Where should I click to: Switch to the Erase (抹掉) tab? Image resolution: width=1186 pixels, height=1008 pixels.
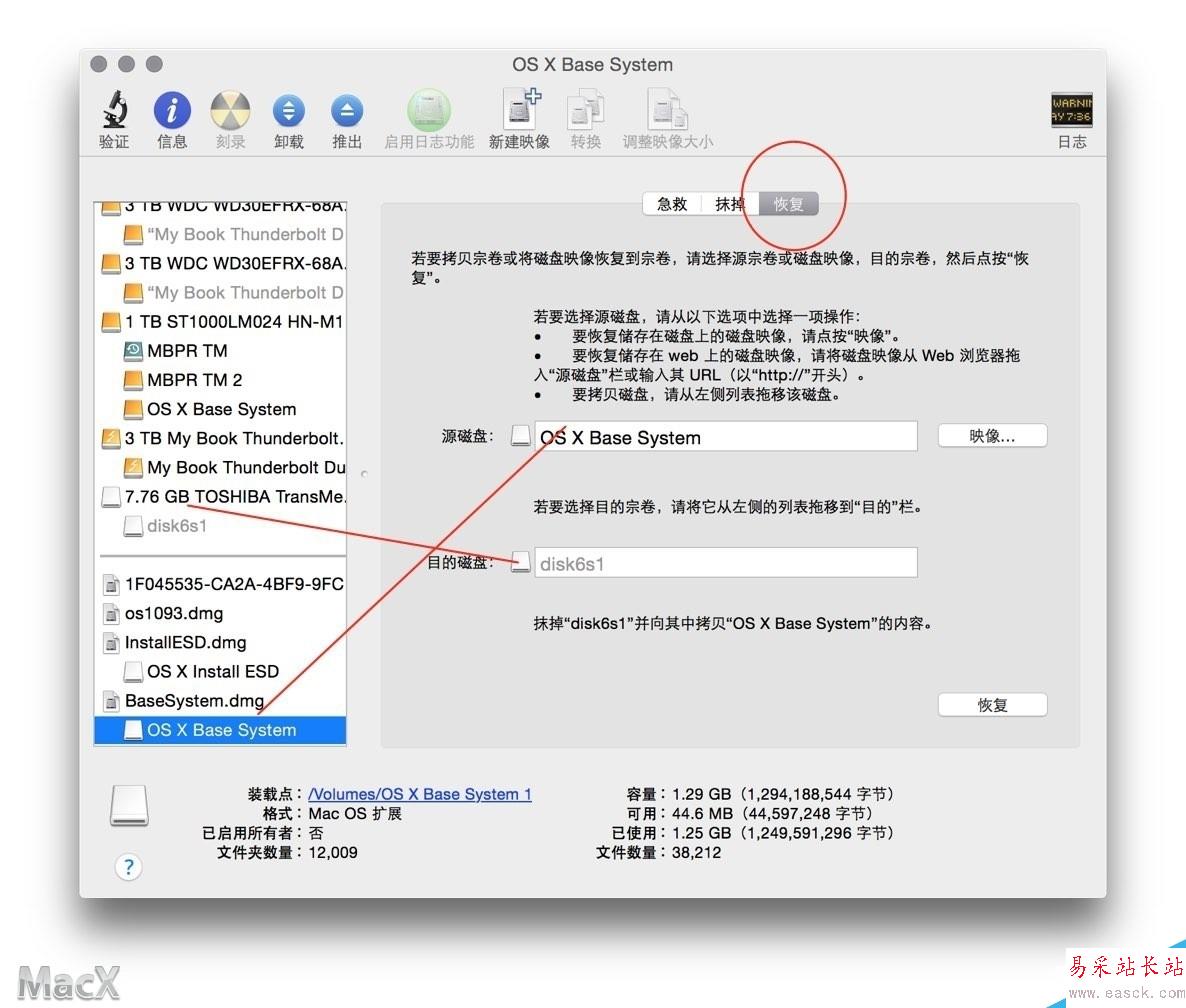coord(730,203)
